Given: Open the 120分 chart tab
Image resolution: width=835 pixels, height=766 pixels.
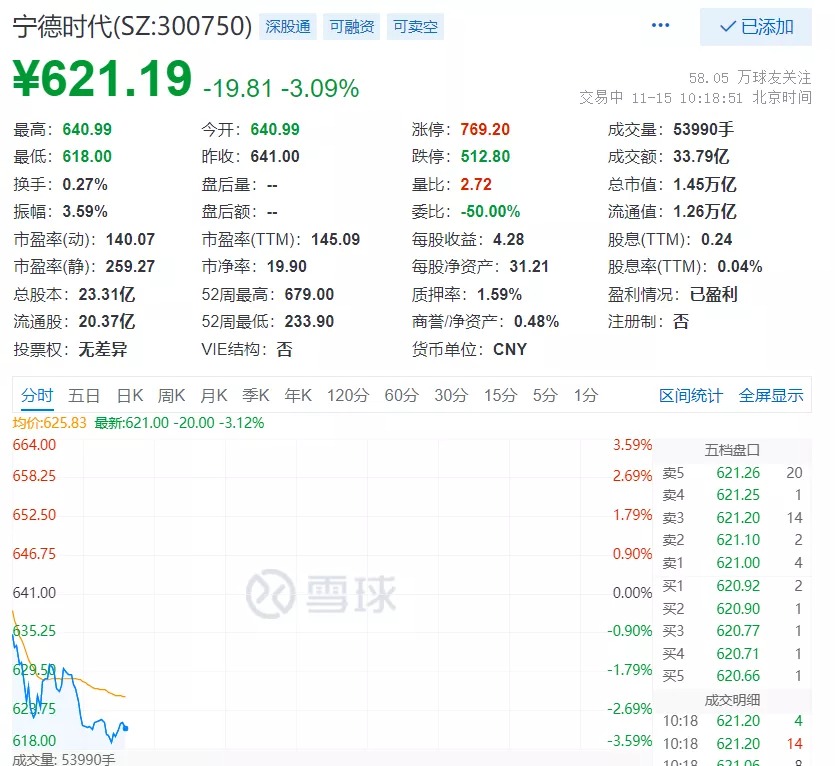Looking at the screenshot, I should [x=348, y=396].
